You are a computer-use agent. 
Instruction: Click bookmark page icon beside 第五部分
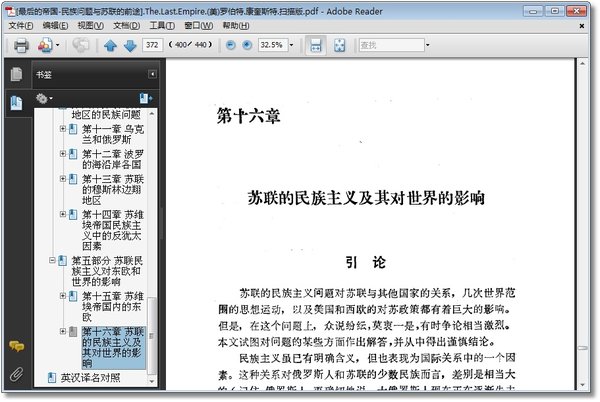pyautogui.click(x=62, y=261)
